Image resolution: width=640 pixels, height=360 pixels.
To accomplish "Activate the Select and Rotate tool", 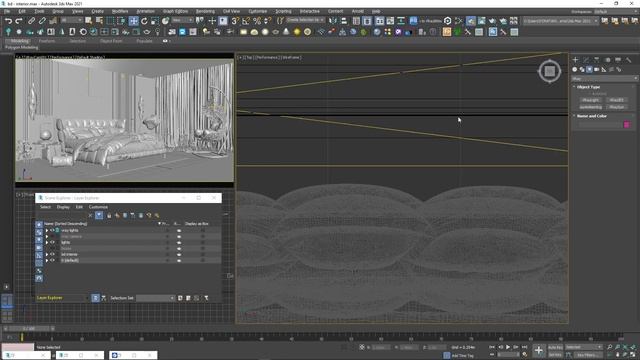I will tap(144, 21).
